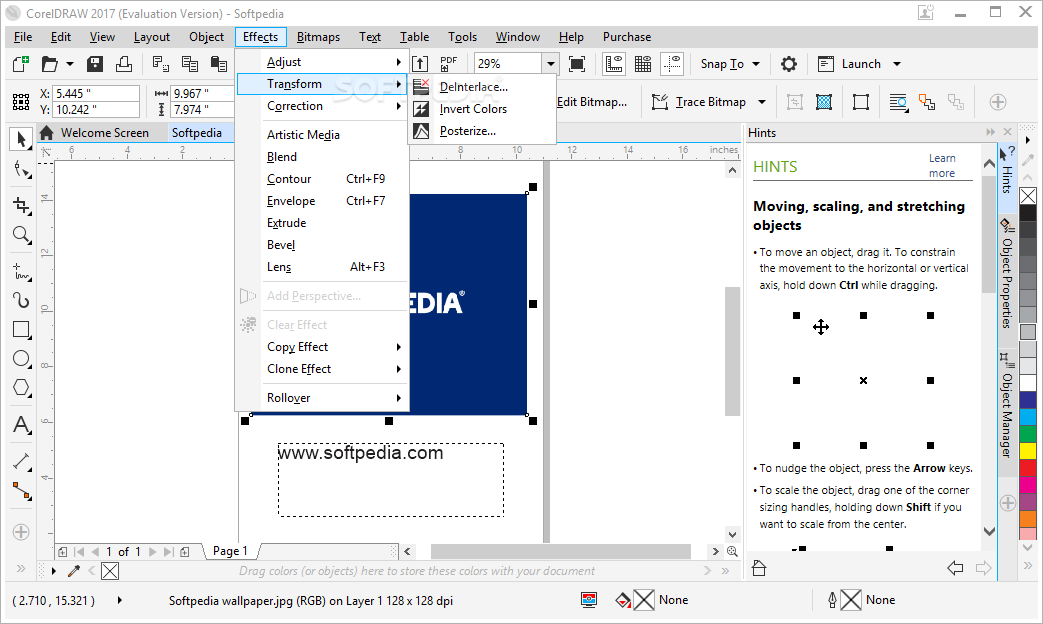The width and height of the screenshot is (1043, 624).
Task: Click the Edit Bitmap button
Action: coord(591,102)
